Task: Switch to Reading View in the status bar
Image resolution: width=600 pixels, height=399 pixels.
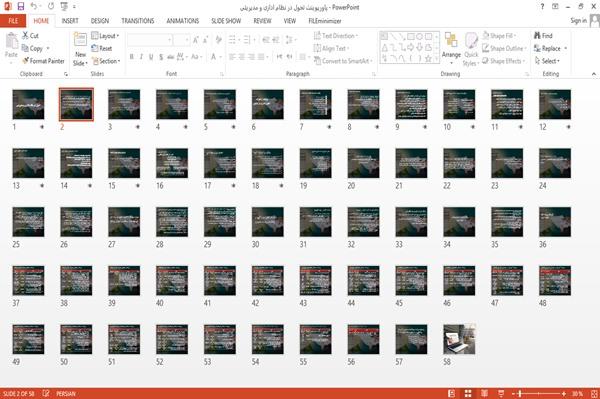Action: click(x=484, y=393)
